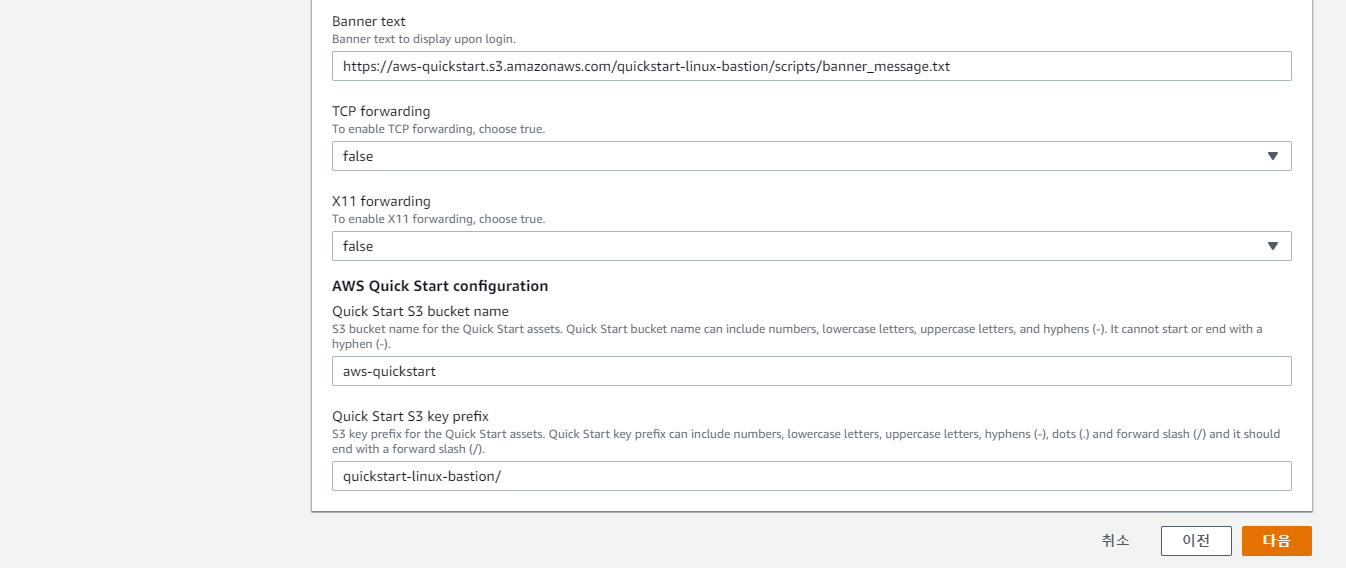Viewport: 1346px width, 568px height.
Task: Click the TCP forwarding dropdown arrow
Action: tap(1272, 156)
